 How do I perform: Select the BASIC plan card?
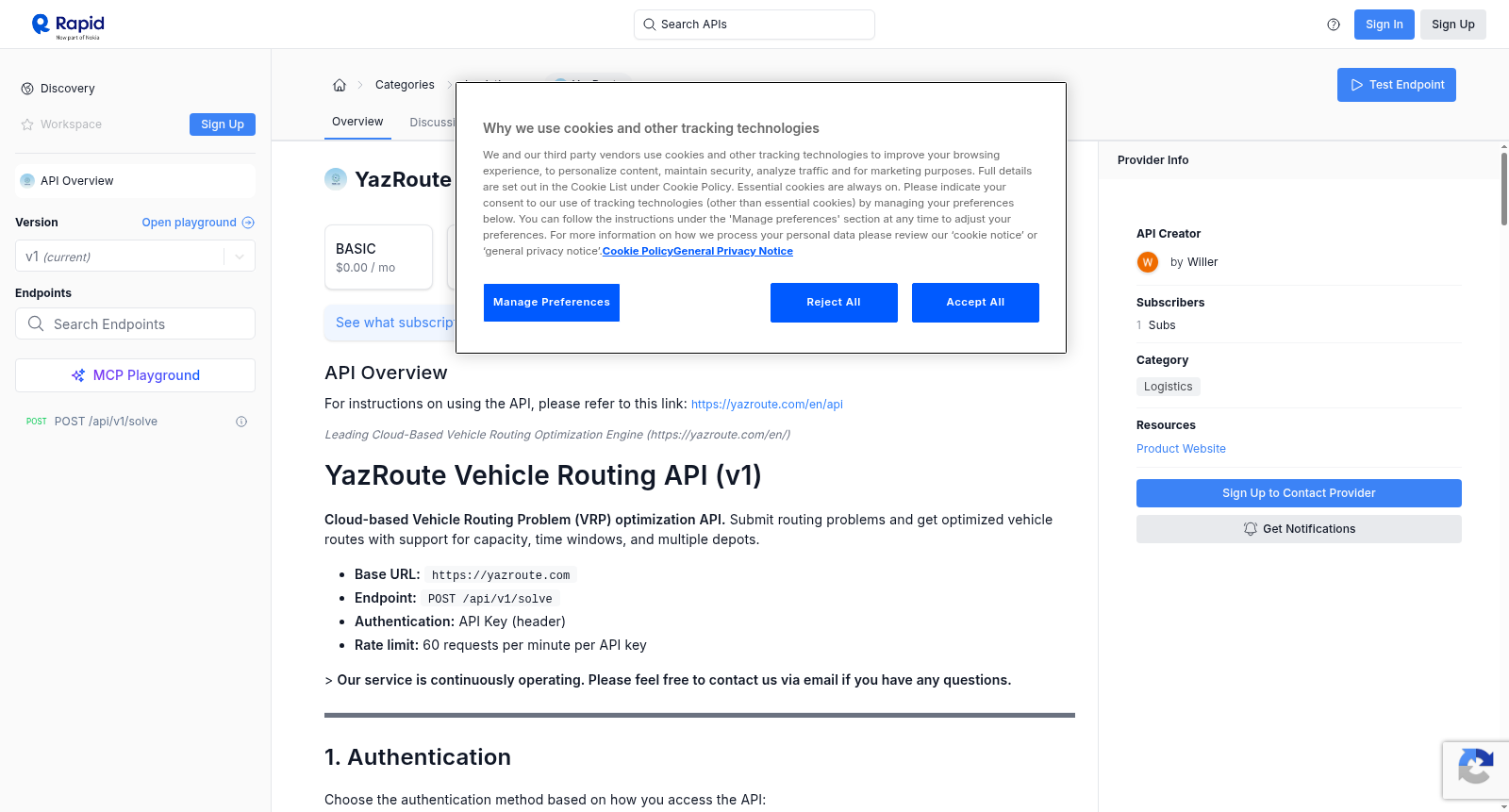point(378,257)
